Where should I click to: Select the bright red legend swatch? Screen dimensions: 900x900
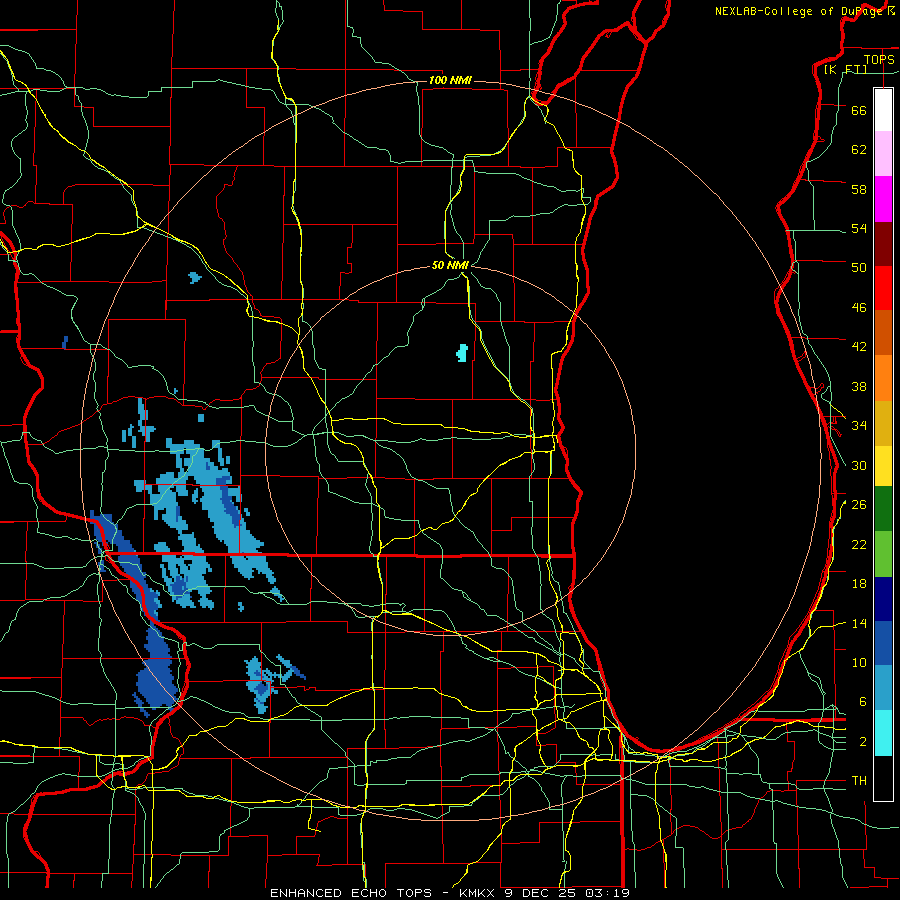pos(883,288)
